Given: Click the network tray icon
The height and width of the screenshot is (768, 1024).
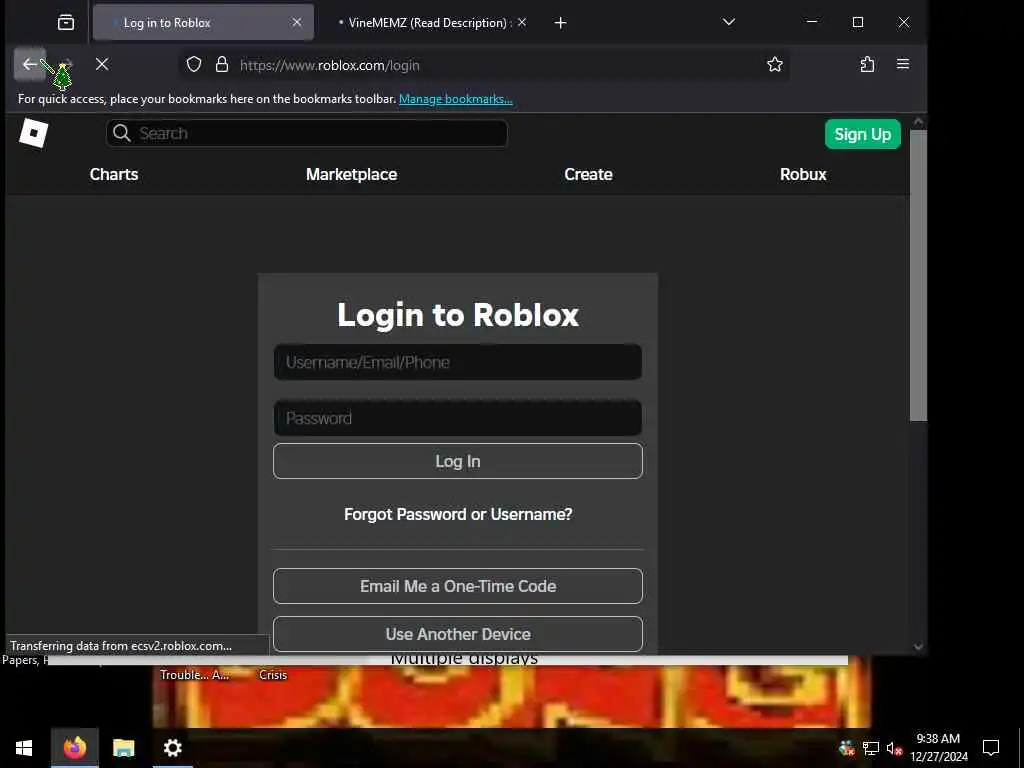Looking at the screenshot, I should tap(870, 748).
